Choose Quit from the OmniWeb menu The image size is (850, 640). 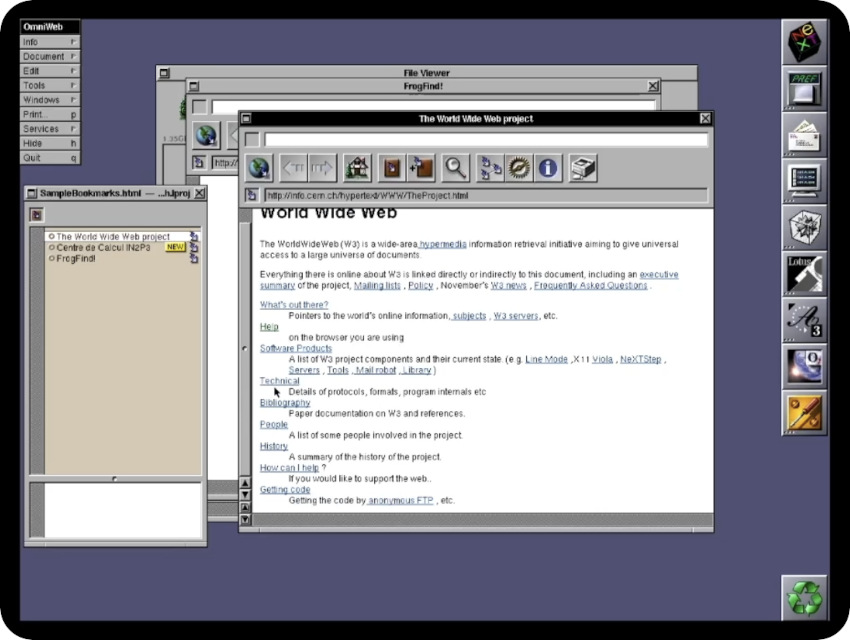50,158
